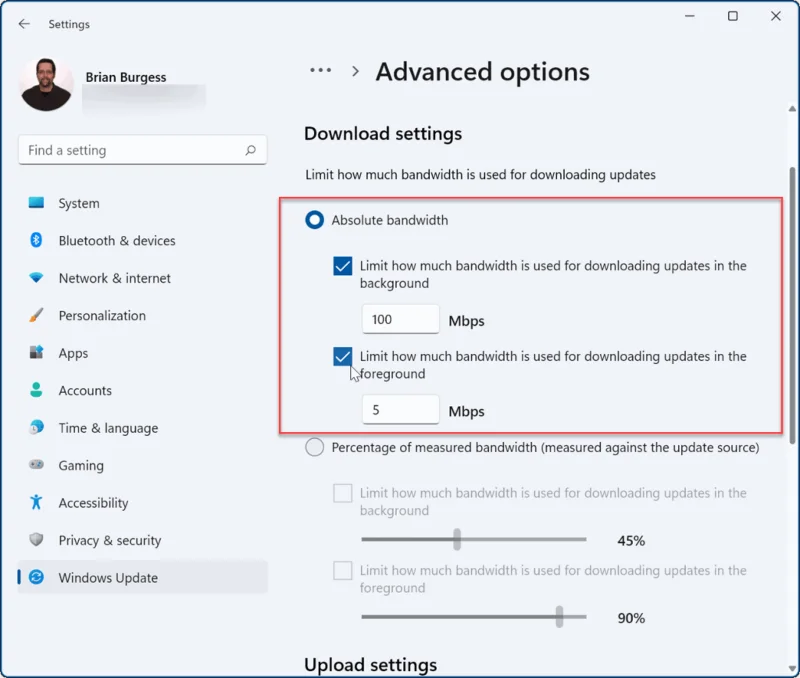Click the Accessibility figure icon
Image resolution: width=800 pixels, height=678 pixels.
36,502
